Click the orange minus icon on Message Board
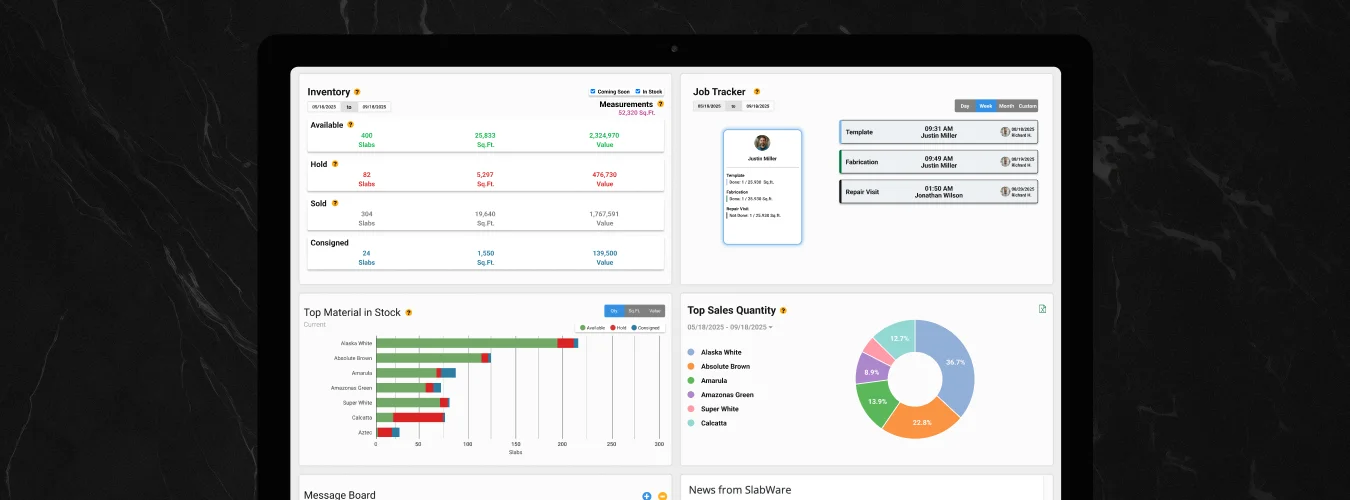This screenshot has width=1350, height=500. [662, 496]
